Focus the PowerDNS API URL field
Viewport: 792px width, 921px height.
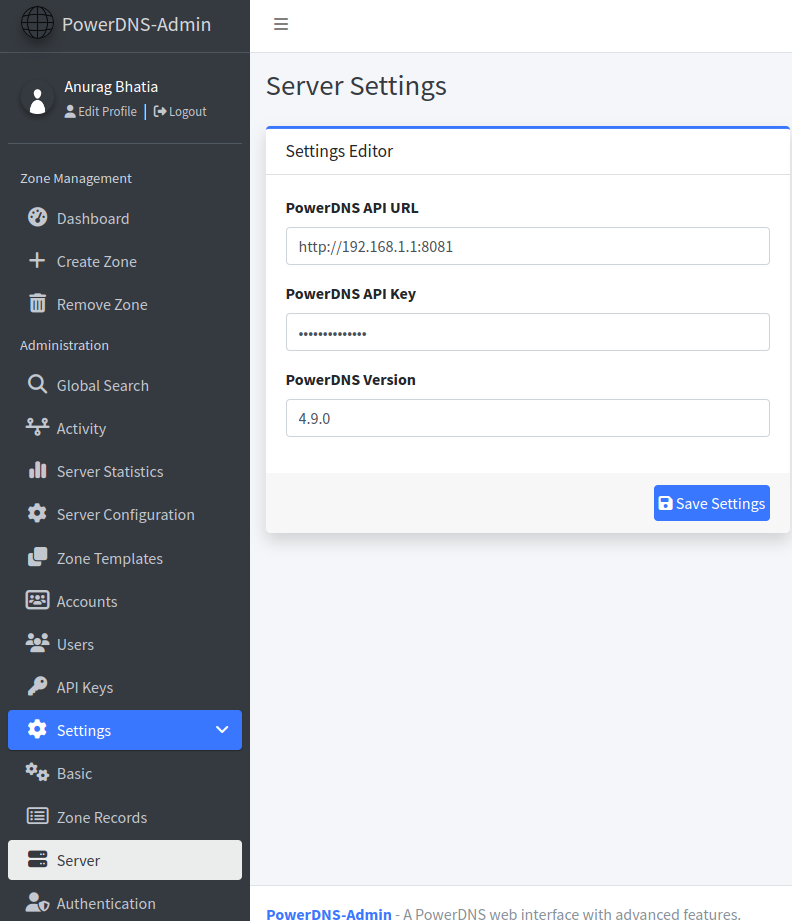(528, 246)
